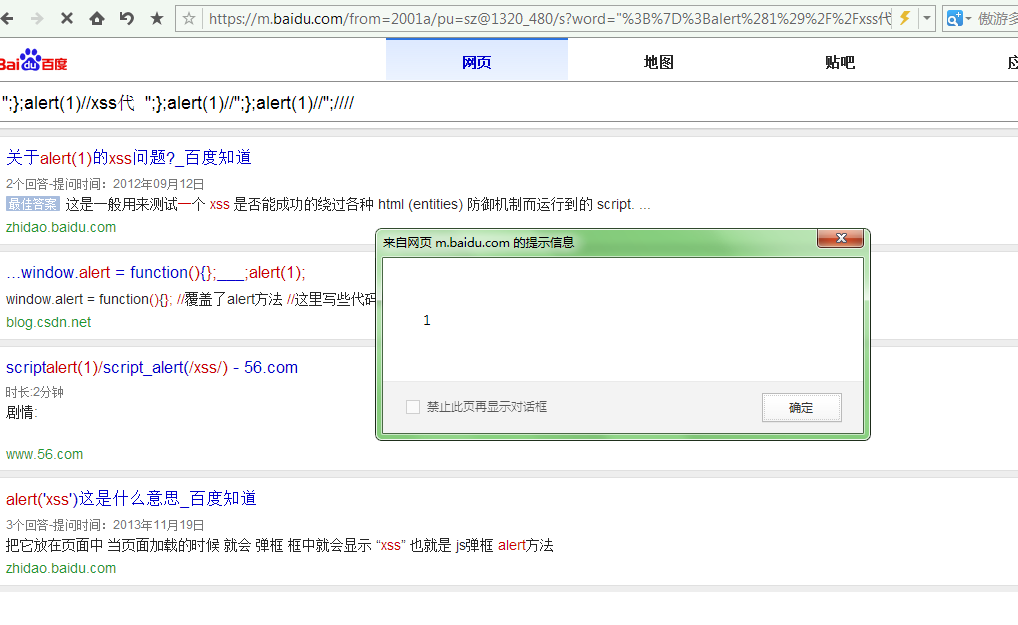Open result window.alert = function(){}

pos(156,273)
